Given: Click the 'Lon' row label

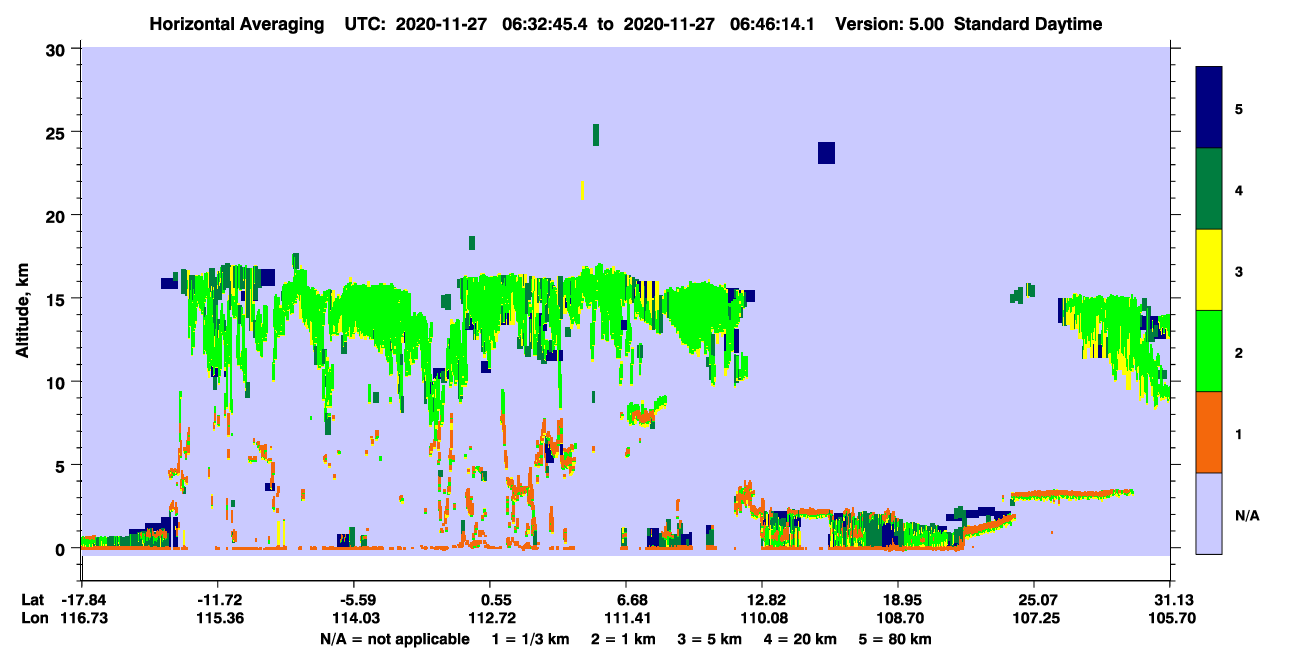Looking at the screenshot, I should point(34,619).
